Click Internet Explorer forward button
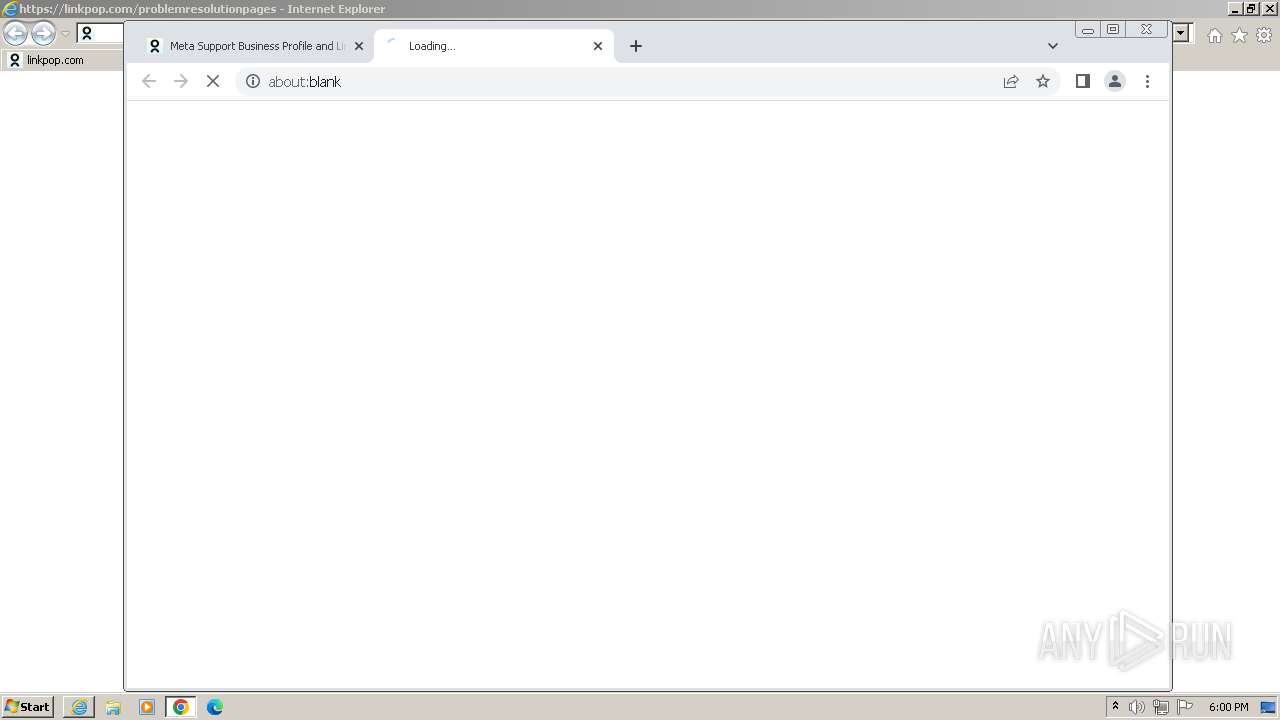The image size is (1280, 720). (43, 33)
